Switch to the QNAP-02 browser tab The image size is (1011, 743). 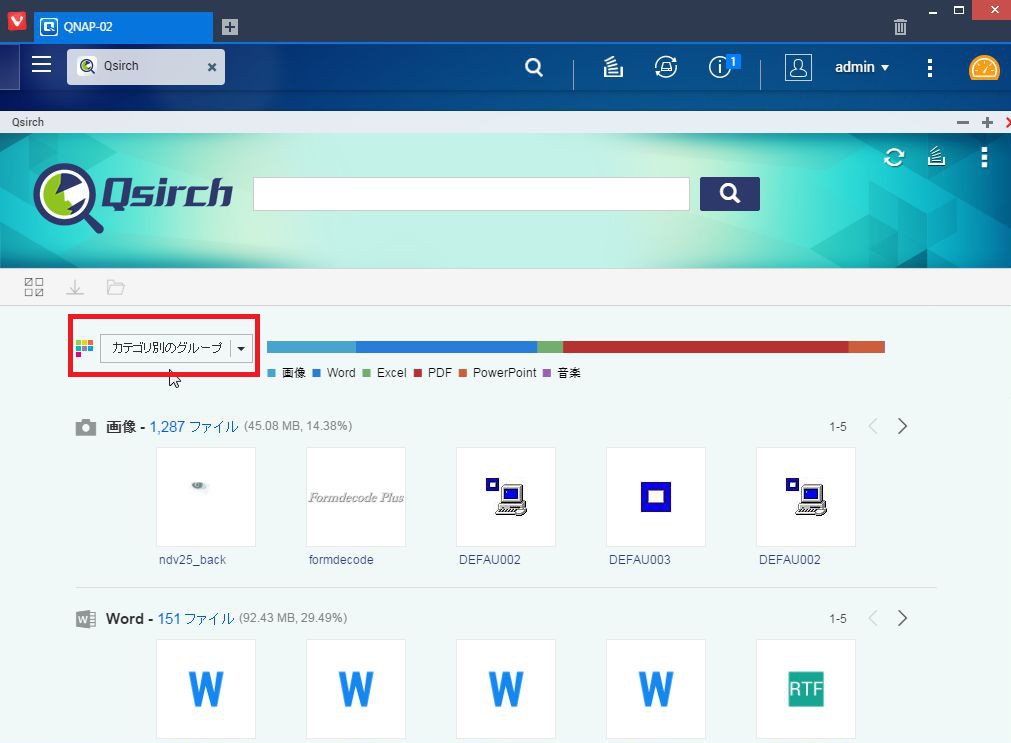point(123,27)
